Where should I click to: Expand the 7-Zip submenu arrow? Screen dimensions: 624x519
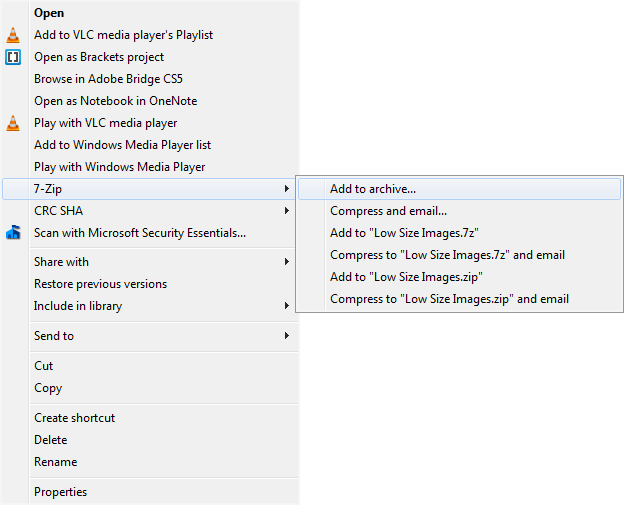click(287, 189)
